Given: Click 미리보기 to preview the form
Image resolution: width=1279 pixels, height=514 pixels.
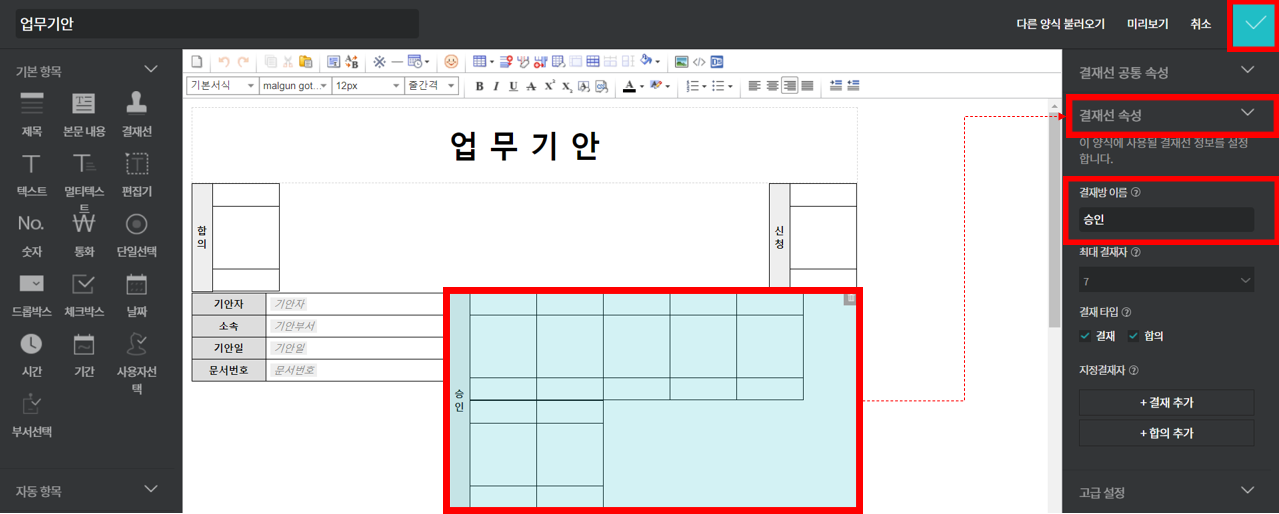Looking at the screenshot, I should tap(1147, 24).
